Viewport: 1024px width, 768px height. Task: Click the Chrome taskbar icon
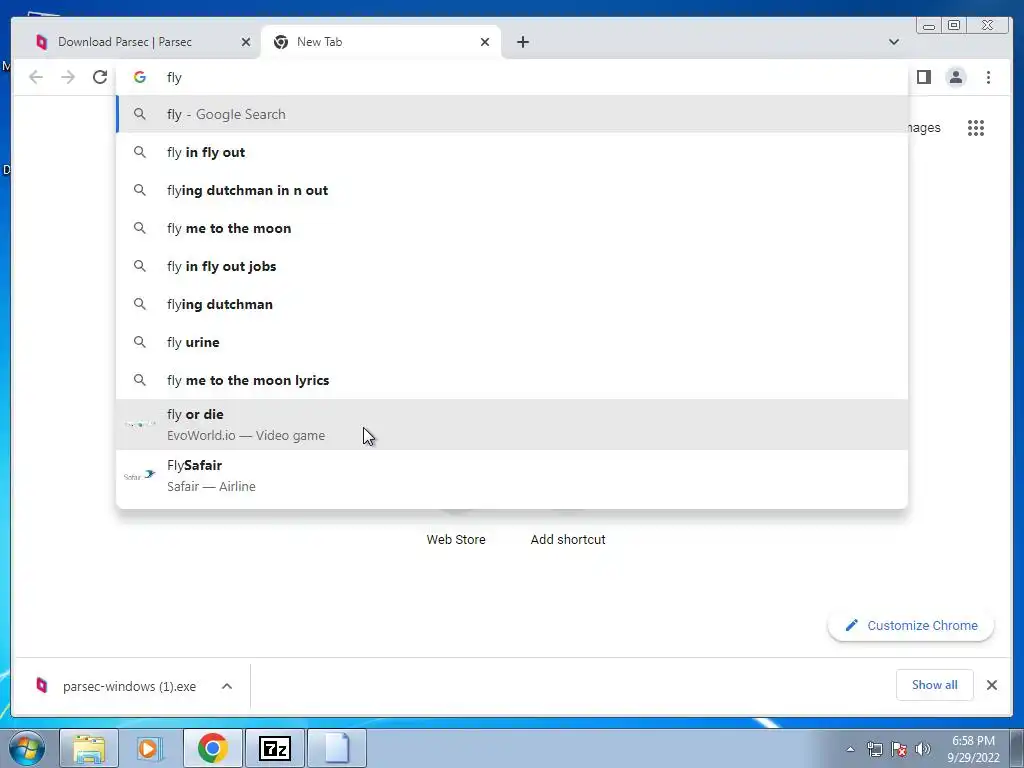(213, 748)
